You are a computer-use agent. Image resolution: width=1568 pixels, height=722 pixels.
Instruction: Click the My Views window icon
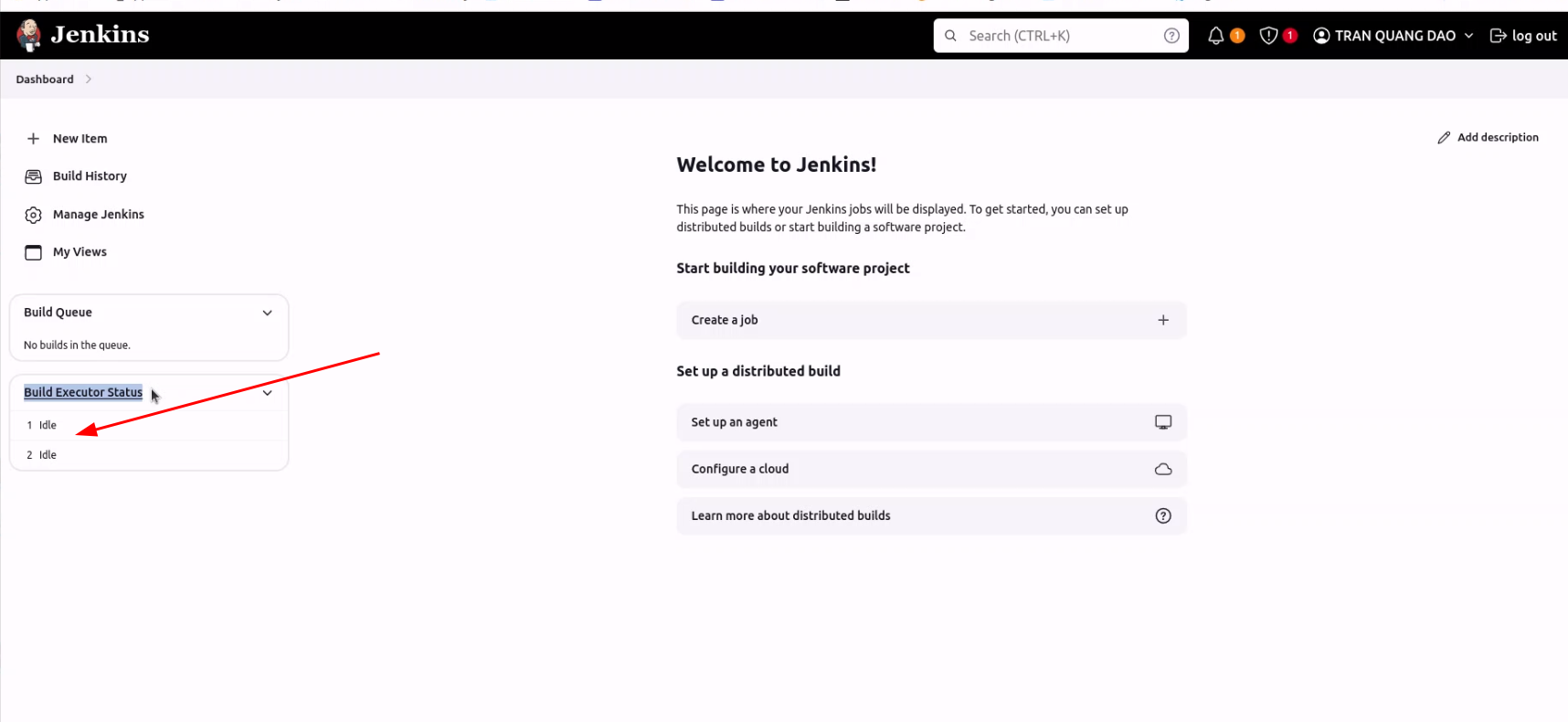33,252
